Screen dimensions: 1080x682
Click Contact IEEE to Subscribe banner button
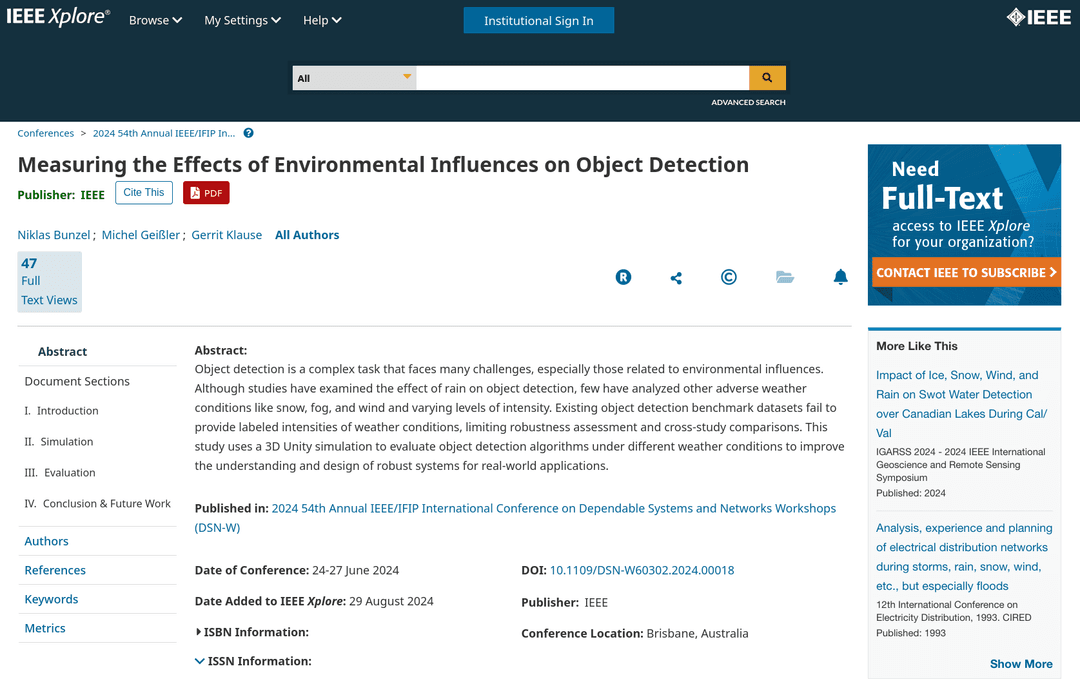click(966, 273)
